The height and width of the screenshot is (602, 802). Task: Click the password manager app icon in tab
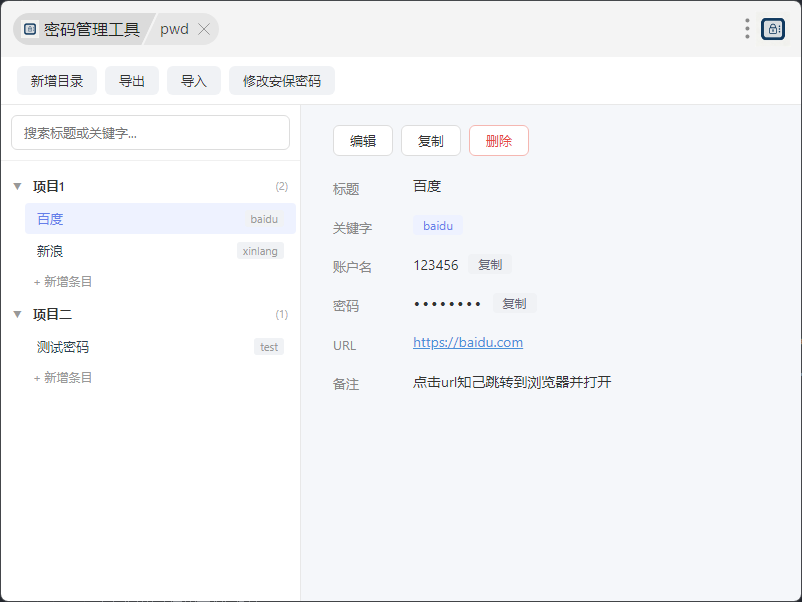tap(30, 29)
